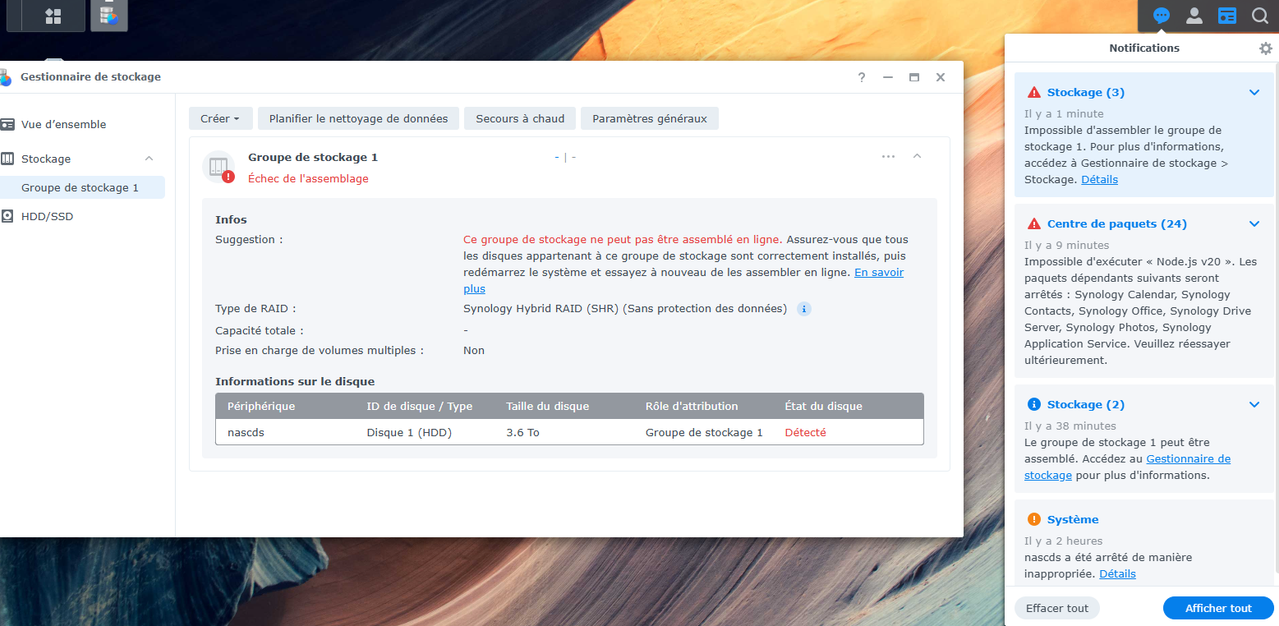Select the nascds cell in the disk table
The image size is (1279, 626).
click(x=246, y=433)
